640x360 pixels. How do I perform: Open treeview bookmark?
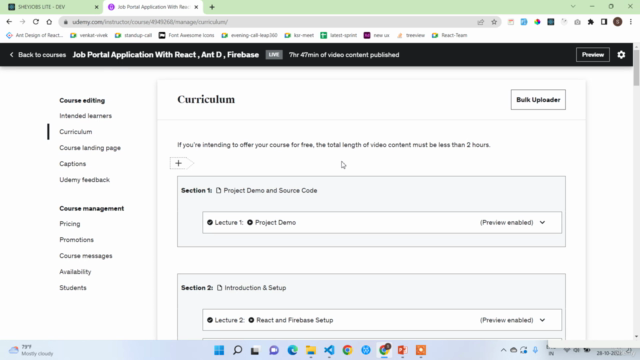pyautogui.click(x=411, y=35)
